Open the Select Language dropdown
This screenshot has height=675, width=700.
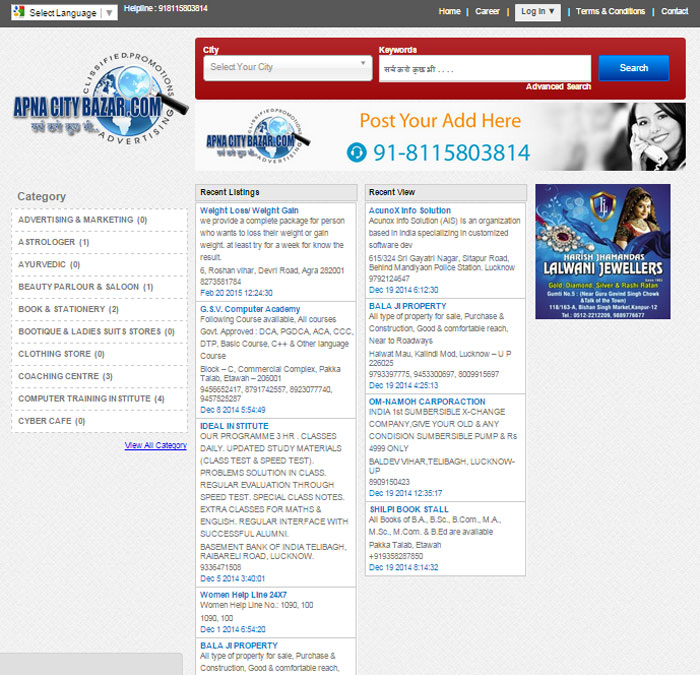pos(64,12)
